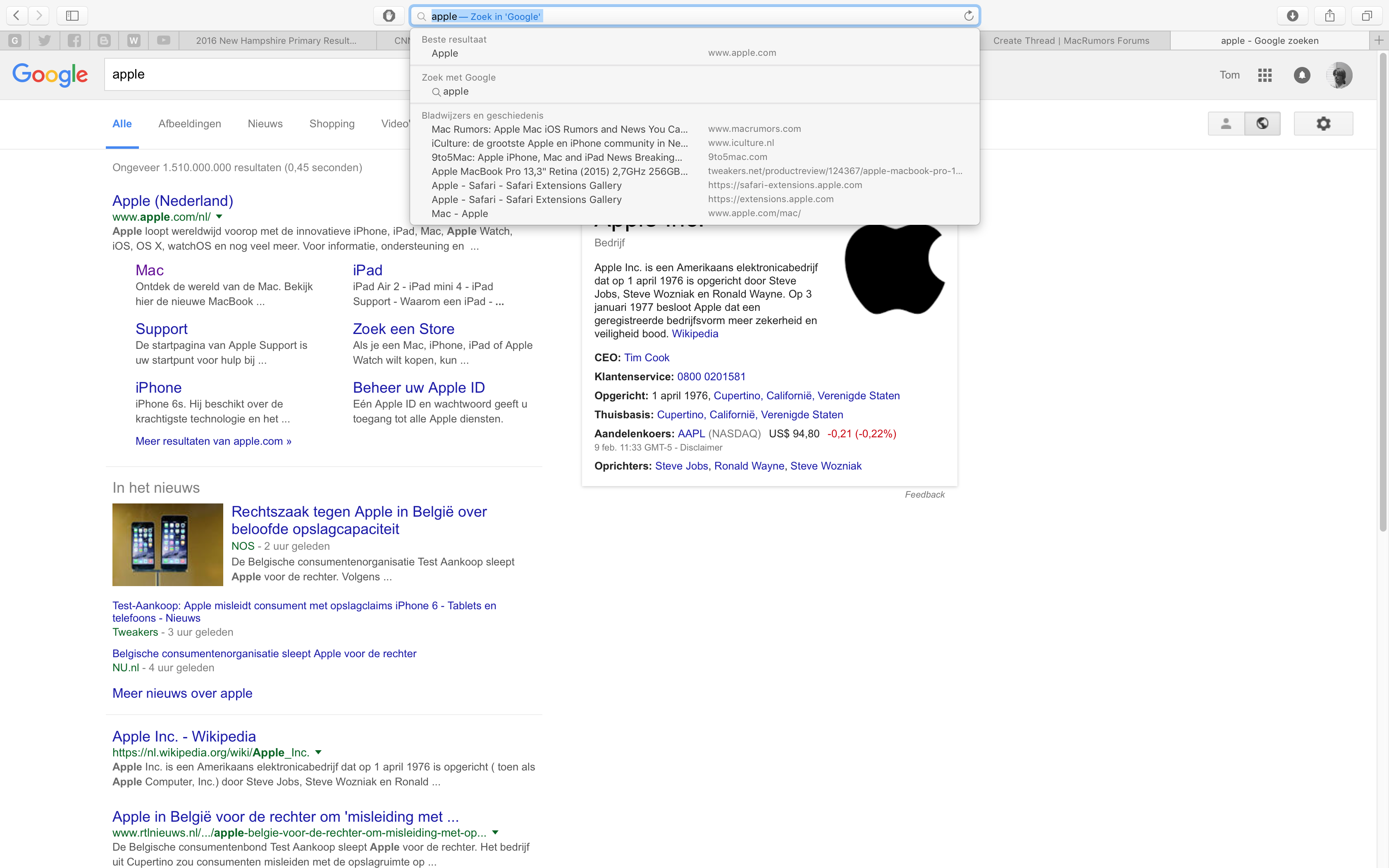Open pinned Blogger tab
The width and height of the screenshot is (1389, 868).
[x=104, y=40]
